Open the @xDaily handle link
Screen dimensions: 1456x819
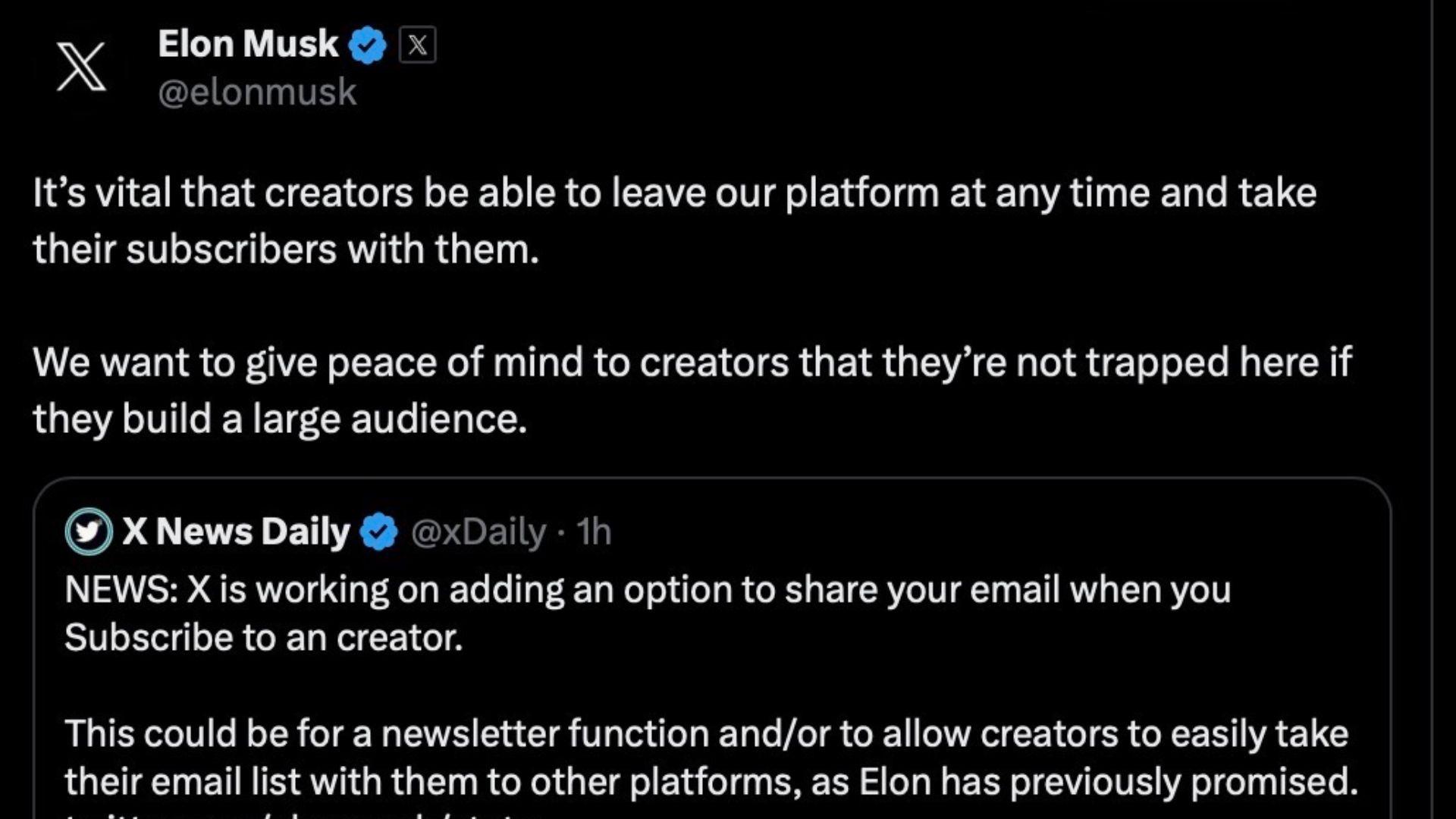(478, 532)
